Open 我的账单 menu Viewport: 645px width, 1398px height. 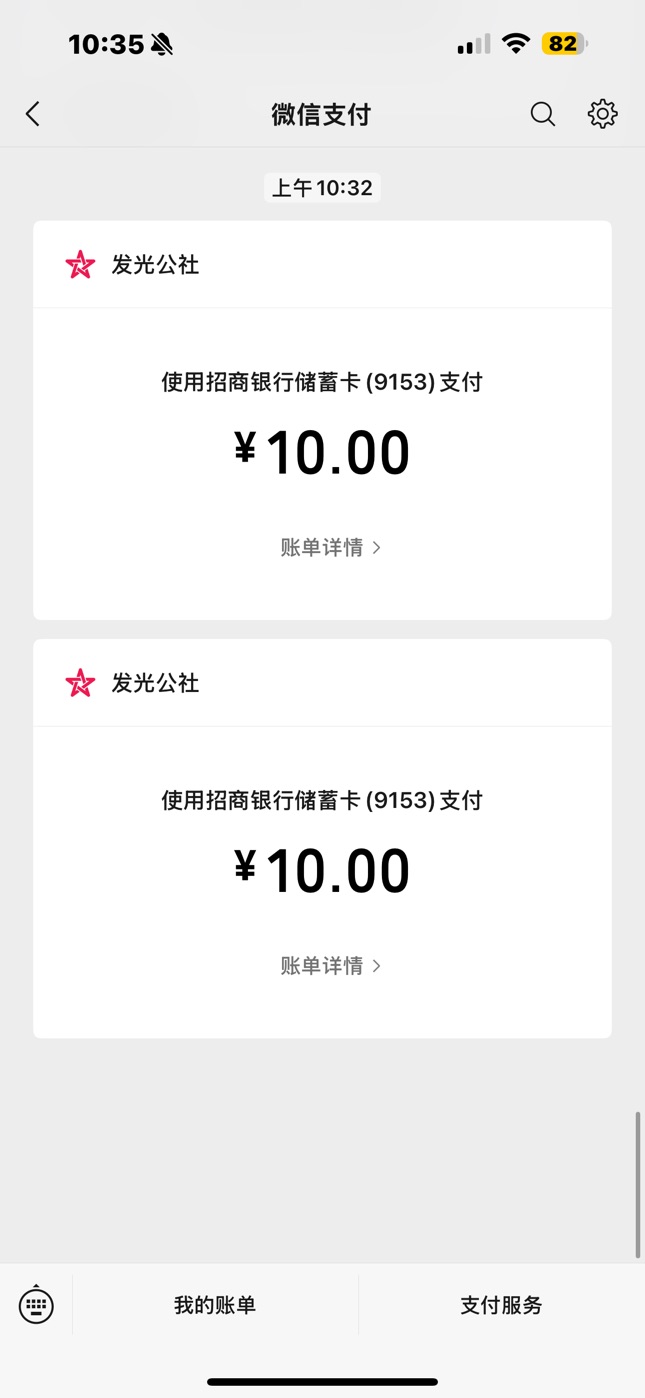tap(215, 1305)
